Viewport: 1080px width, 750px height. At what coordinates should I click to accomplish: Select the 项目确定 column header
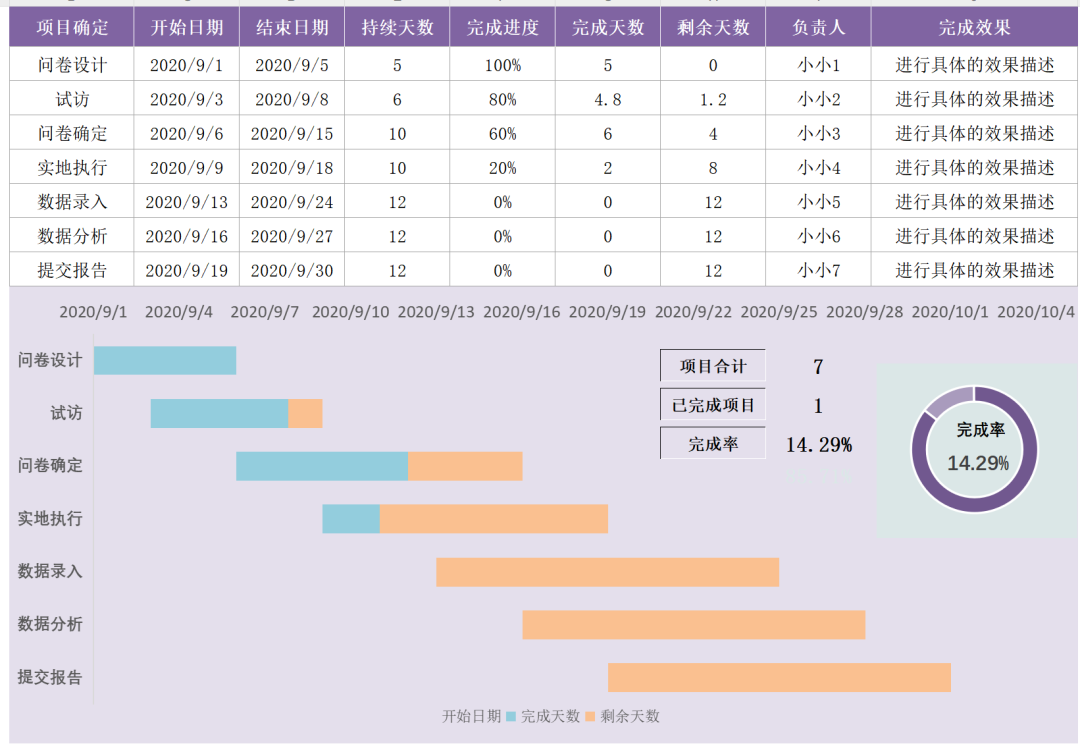[72, 28]
